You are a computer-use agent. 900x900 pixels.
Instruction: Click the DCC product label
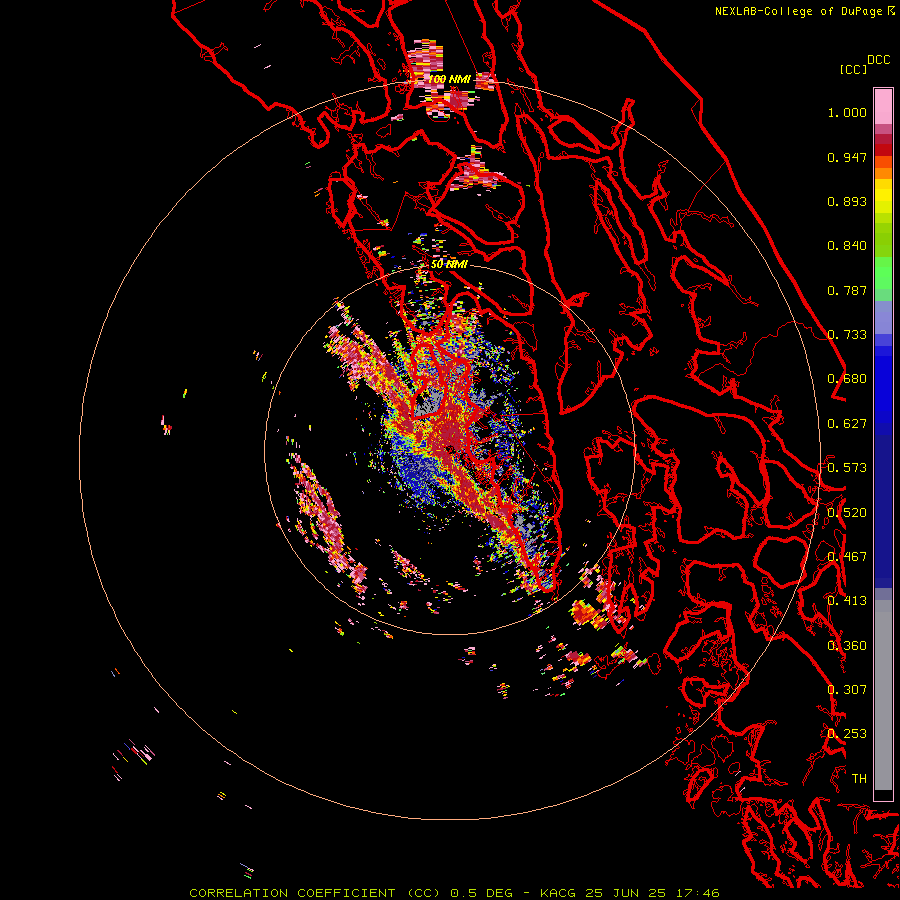[x=879, y=60]
